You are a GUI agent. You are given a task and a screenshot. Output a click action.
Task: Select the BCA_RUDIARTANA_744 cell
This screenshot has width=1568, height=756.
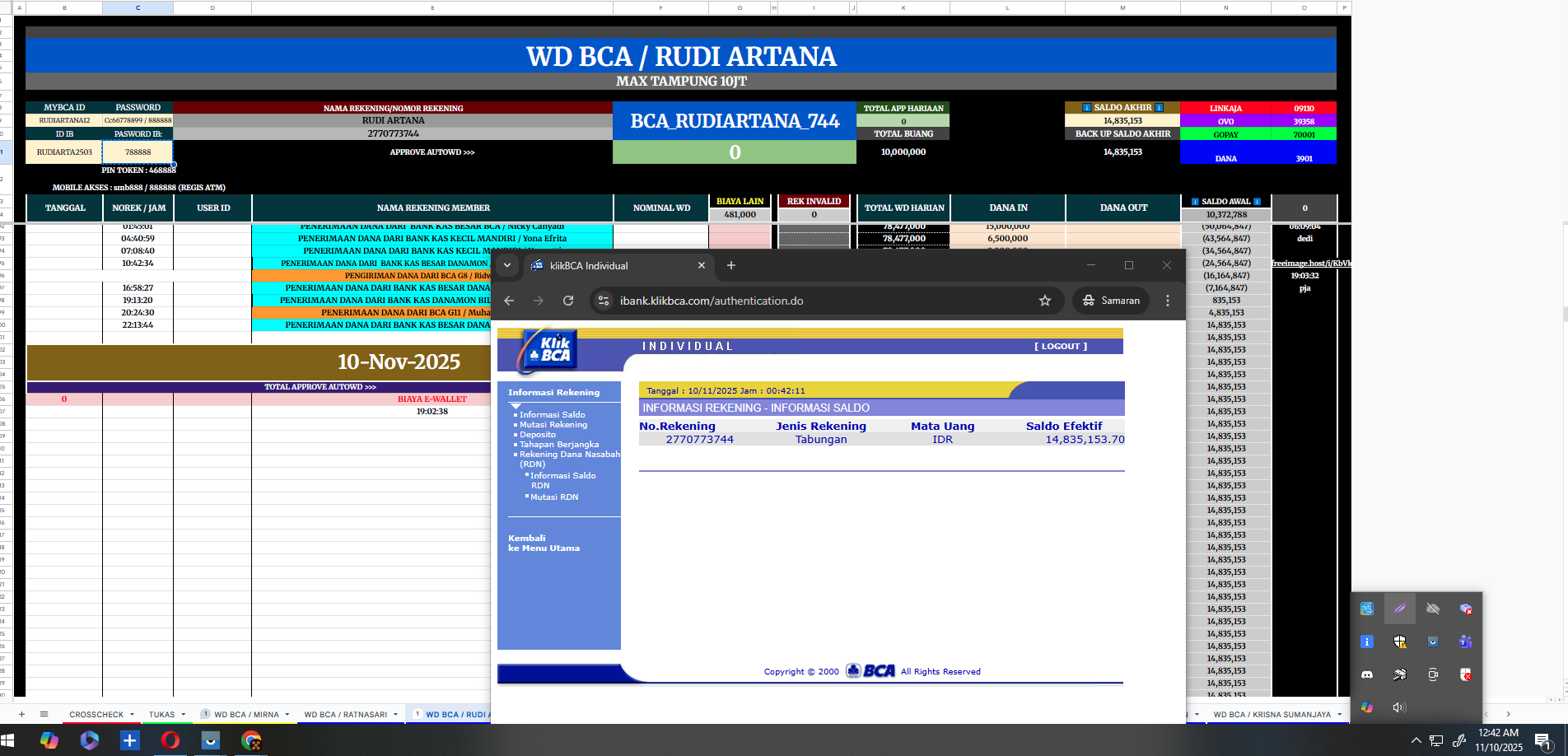(735, 121)
